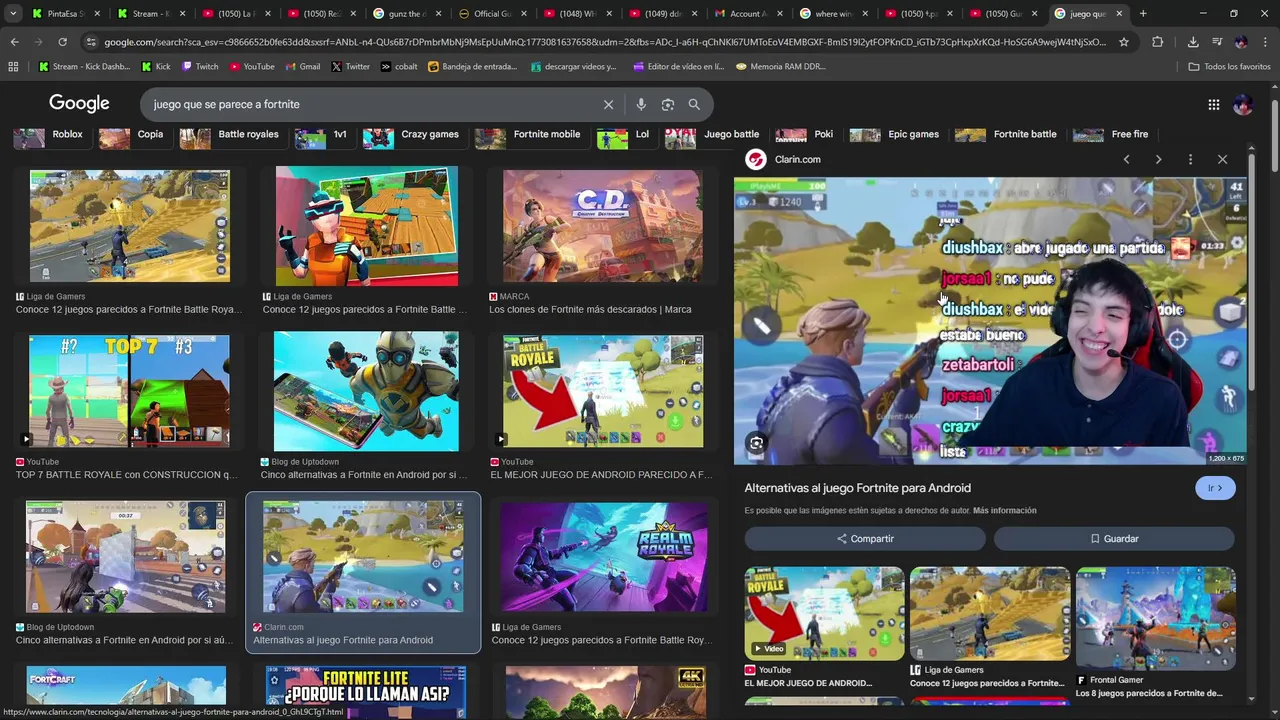Click the Guardar button
This screenshot has height=720, width=1280.
pyautogui.click(x=1114, y=538)
